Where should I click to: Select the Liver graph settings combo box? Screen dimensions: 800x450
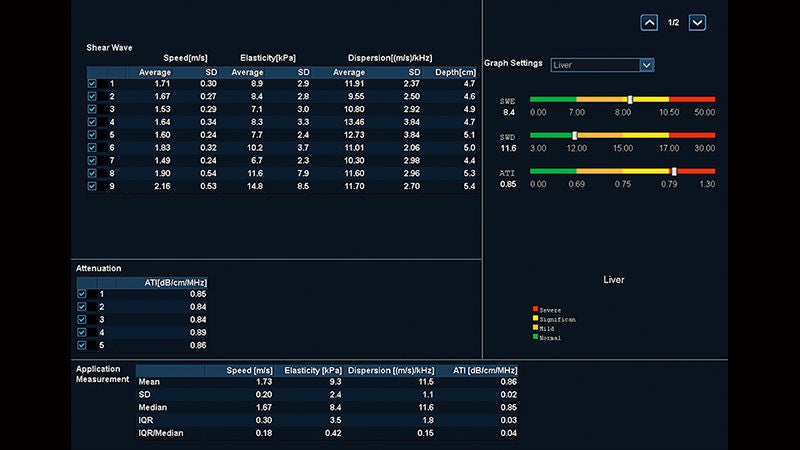point(602,65)
